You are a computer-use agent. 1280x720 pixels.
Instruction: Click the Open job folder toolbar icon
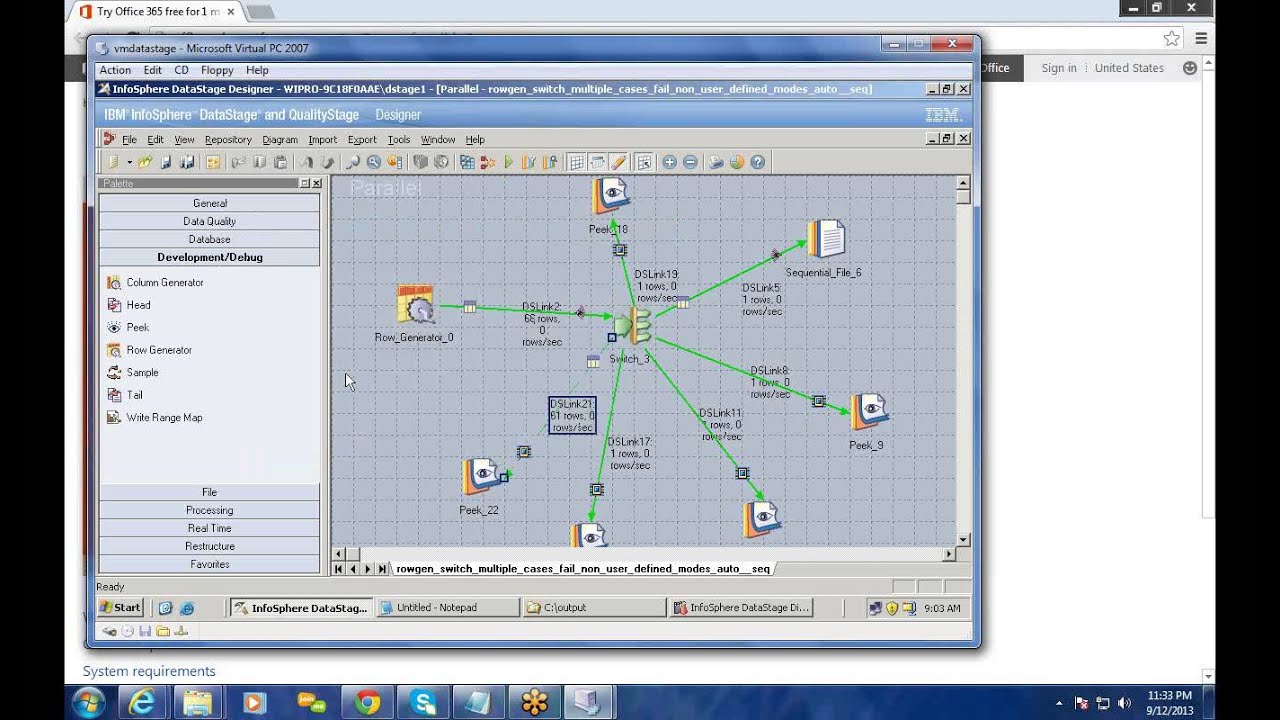coord(145,162)
